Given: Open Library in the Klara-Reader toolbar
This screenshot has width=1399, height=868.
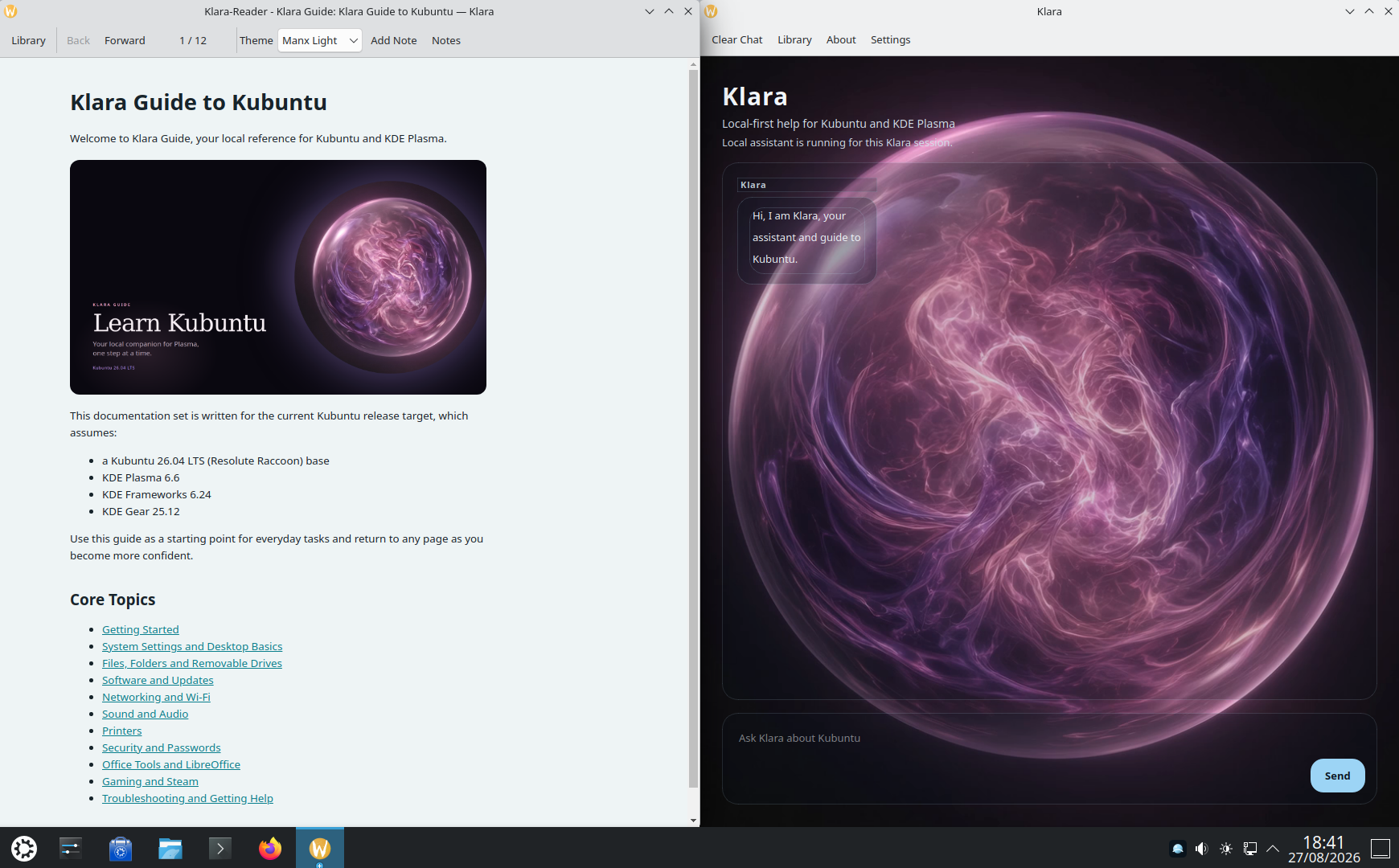Looking at the screenshot, I should click(x=28, y=40).
